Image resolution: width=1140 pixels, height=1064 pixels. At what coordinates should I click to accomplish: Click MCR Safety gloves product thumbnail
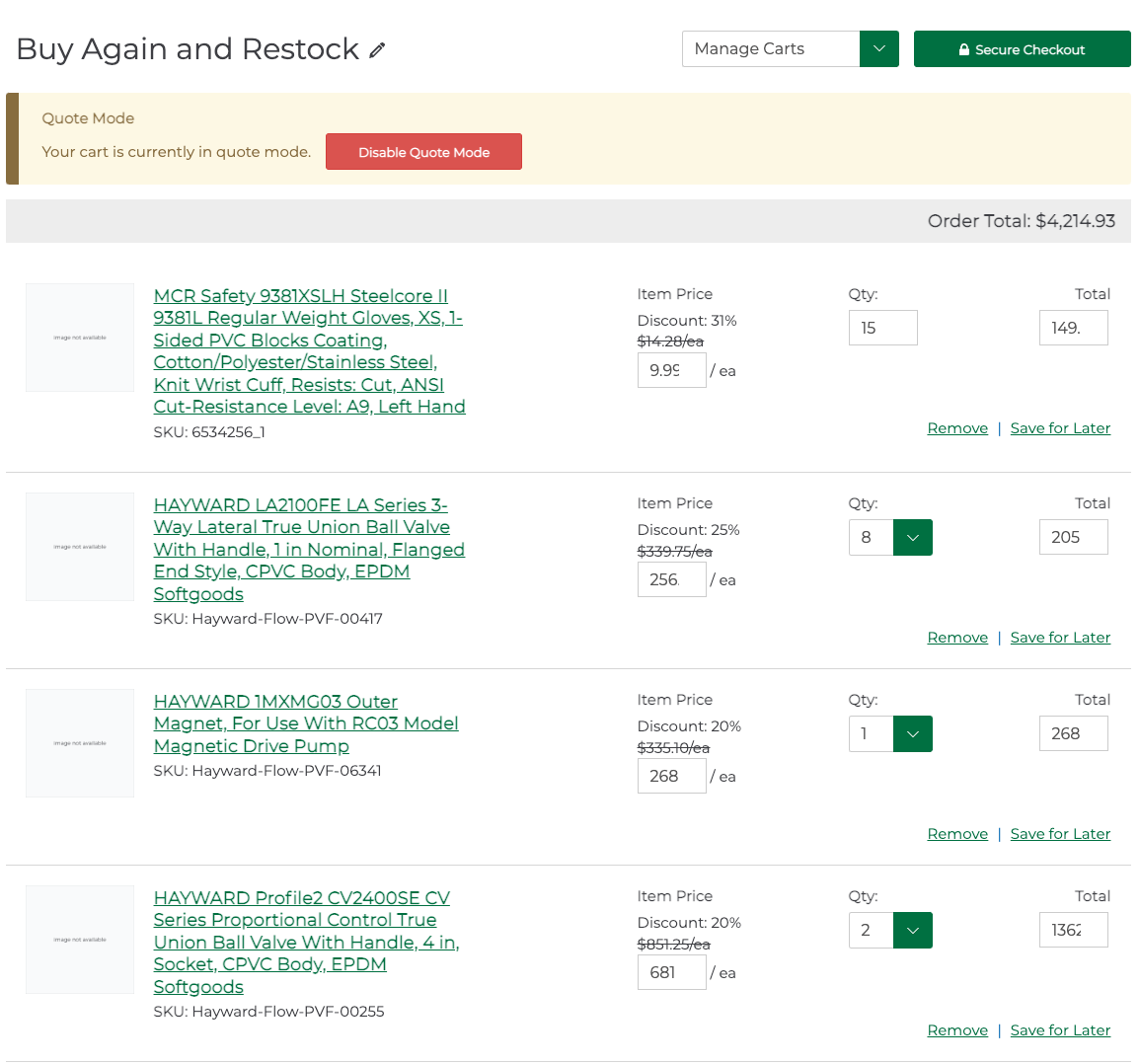click(80, 338)
